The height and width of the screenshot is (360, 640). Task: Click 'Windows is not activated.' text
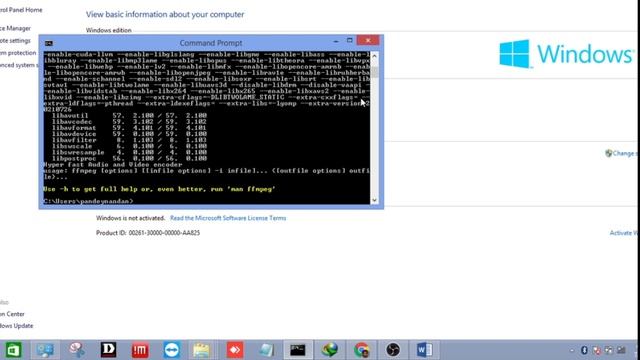130,218
